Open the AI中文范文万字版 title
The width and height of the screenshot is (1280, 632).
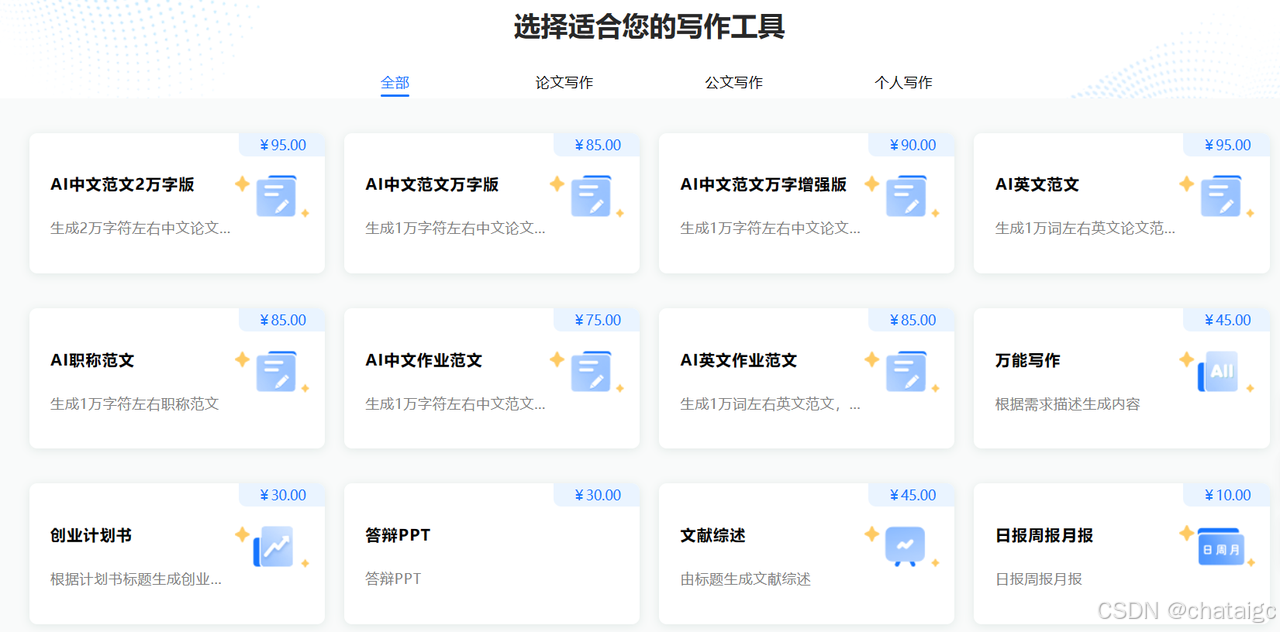(x=432, y=185)
